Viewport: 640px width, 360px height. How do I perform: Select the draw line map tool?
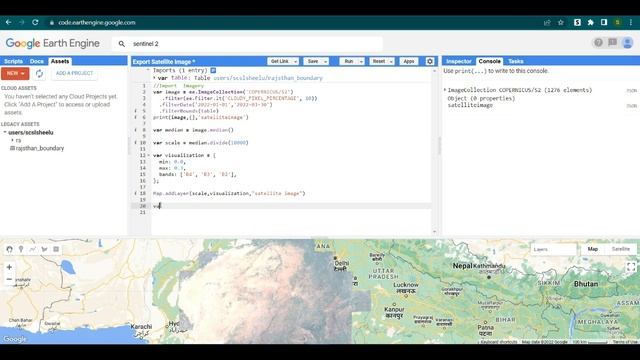(33, 249)
